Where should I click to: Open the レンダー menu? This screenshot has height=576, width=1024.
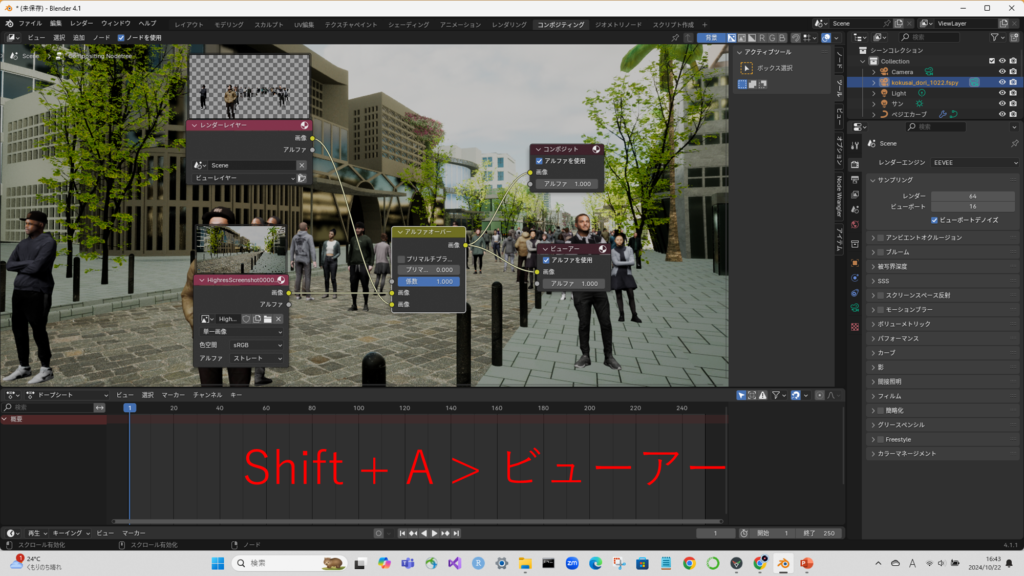[81, 23]
